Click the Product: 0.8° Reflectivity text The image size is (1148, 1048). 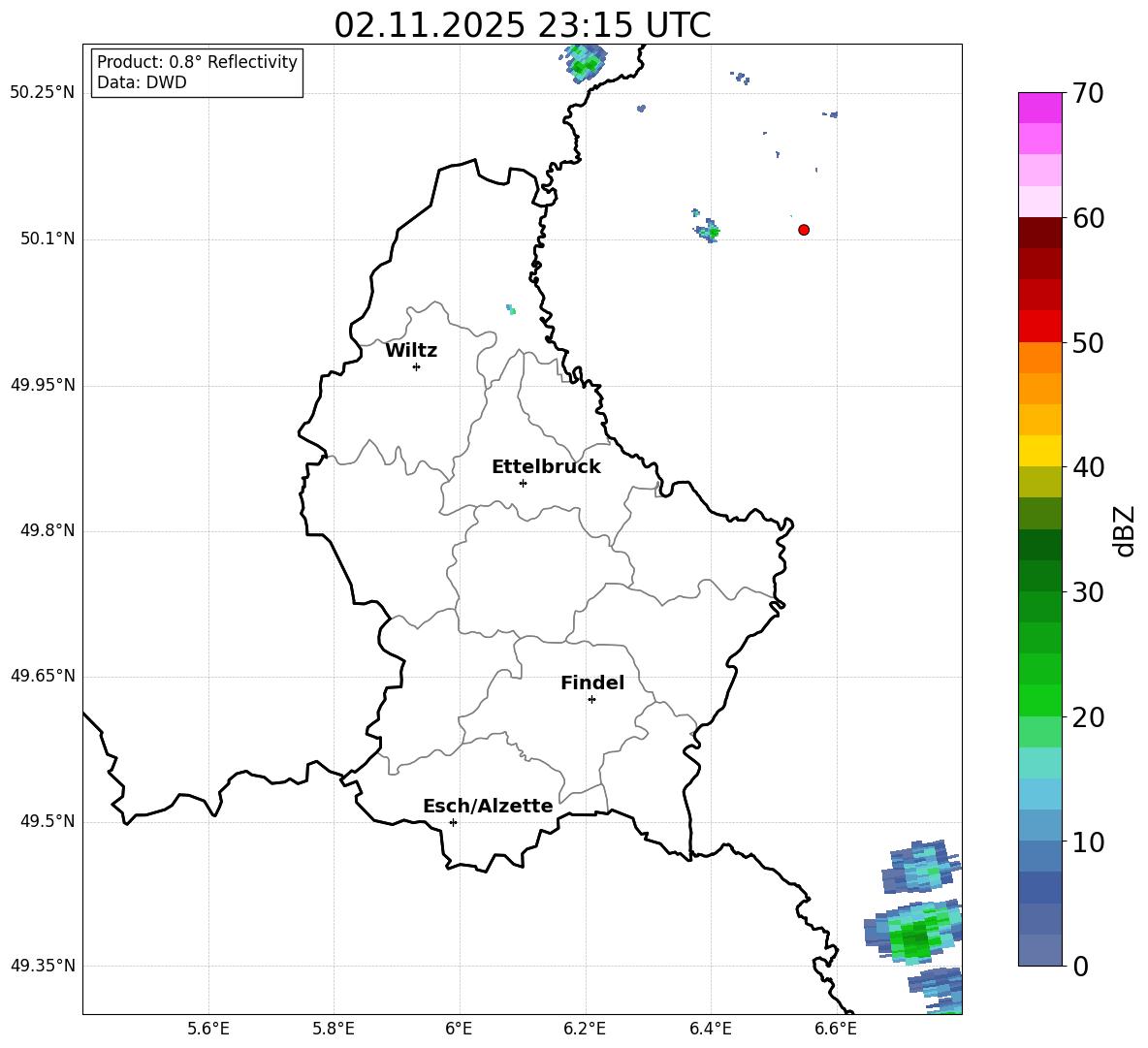pos(197,62)
